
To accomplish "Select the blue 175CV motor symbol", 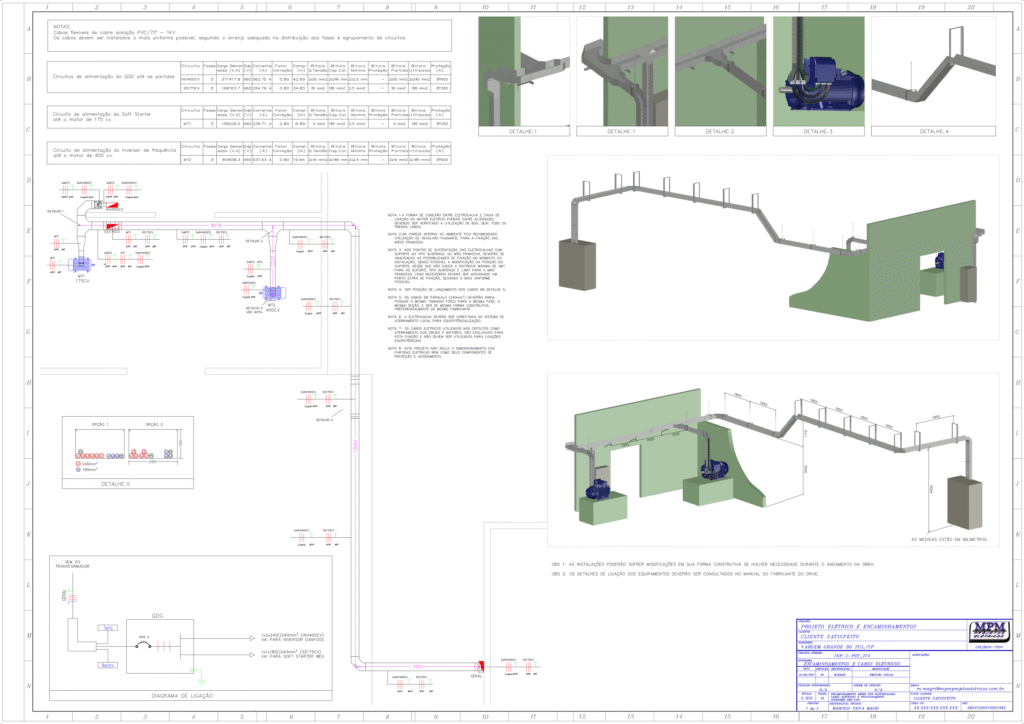I will click(x=79, y=263).
